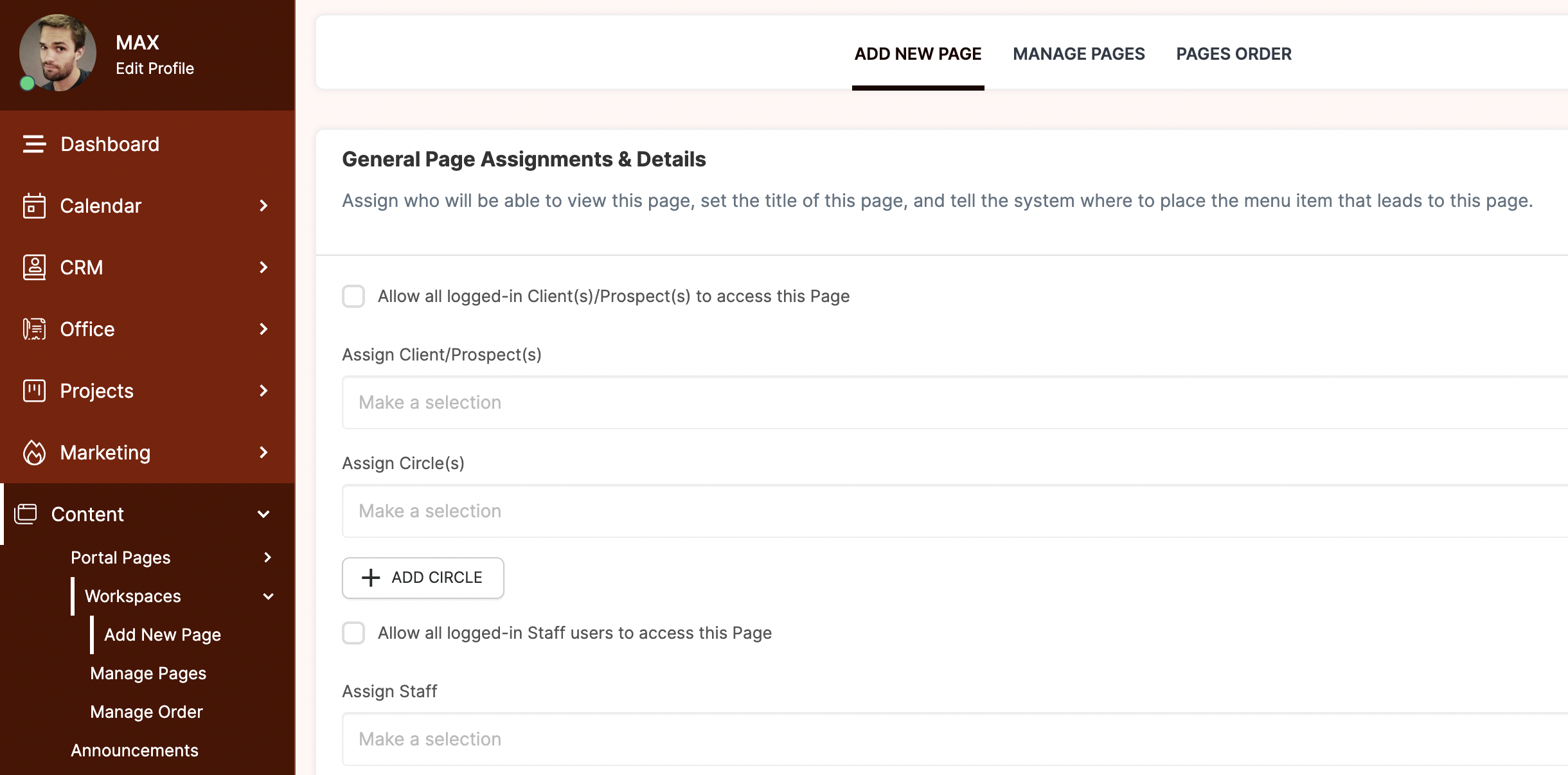Click the General Page Assignments & Details heading
The image size is (1568, 775).
pos(524,159)
